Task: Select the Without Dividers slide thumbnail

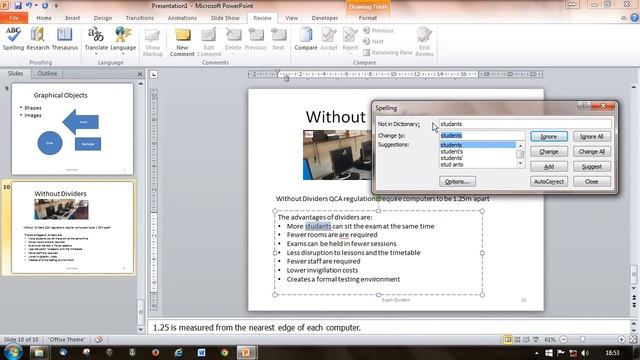Action: pyautogui.click(x=72, y=227)
